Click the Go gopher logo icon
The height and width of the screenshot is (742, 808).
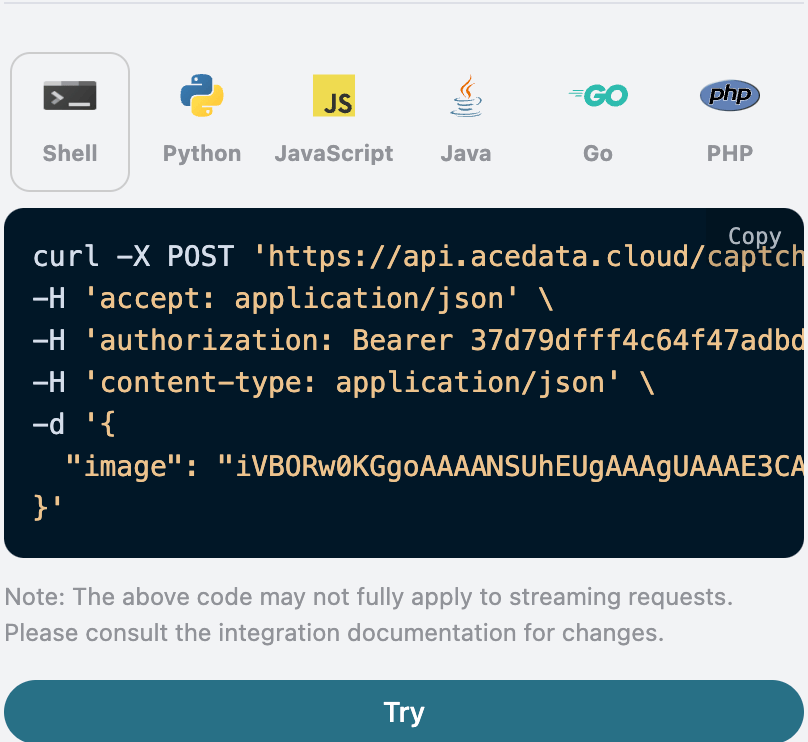pyautogui.click(x=598, y=96)
